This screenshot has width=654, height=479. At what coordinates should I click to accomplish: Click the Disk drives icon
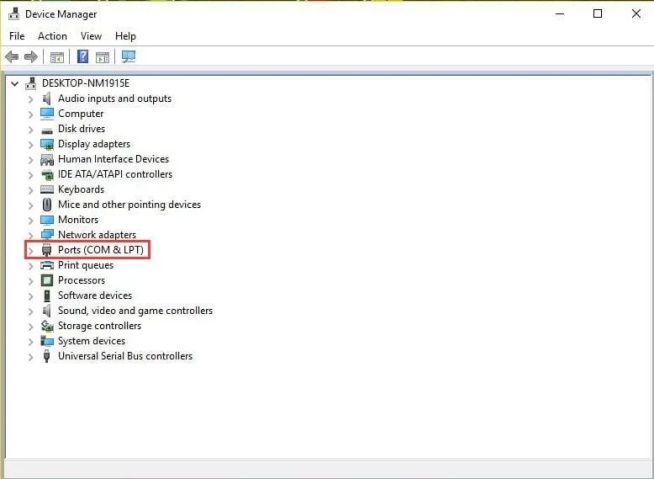(47, 130)
